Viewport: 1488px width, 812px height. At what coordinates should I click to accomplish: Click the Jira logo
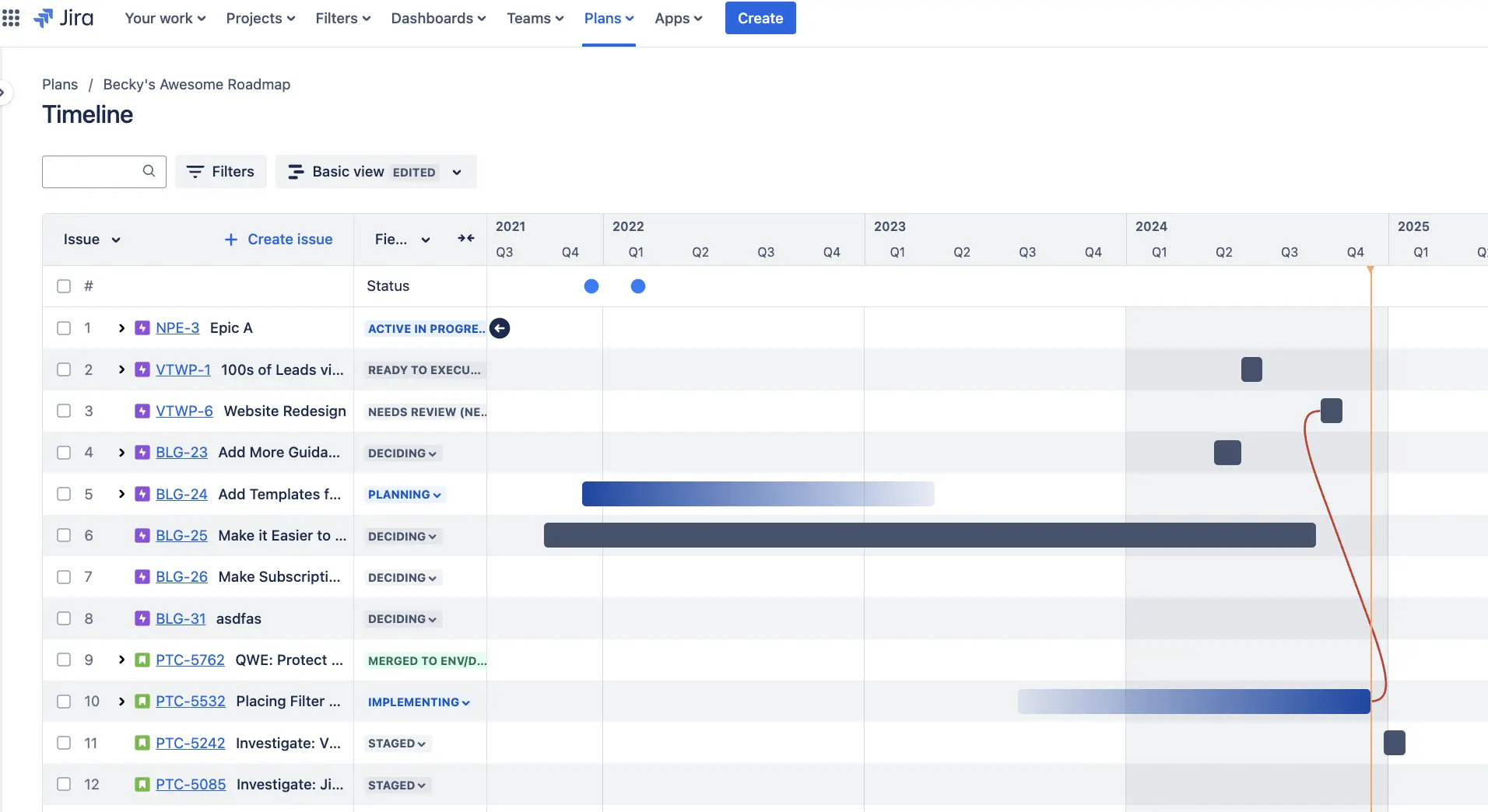pyautogui.click(x=64, y=18)
